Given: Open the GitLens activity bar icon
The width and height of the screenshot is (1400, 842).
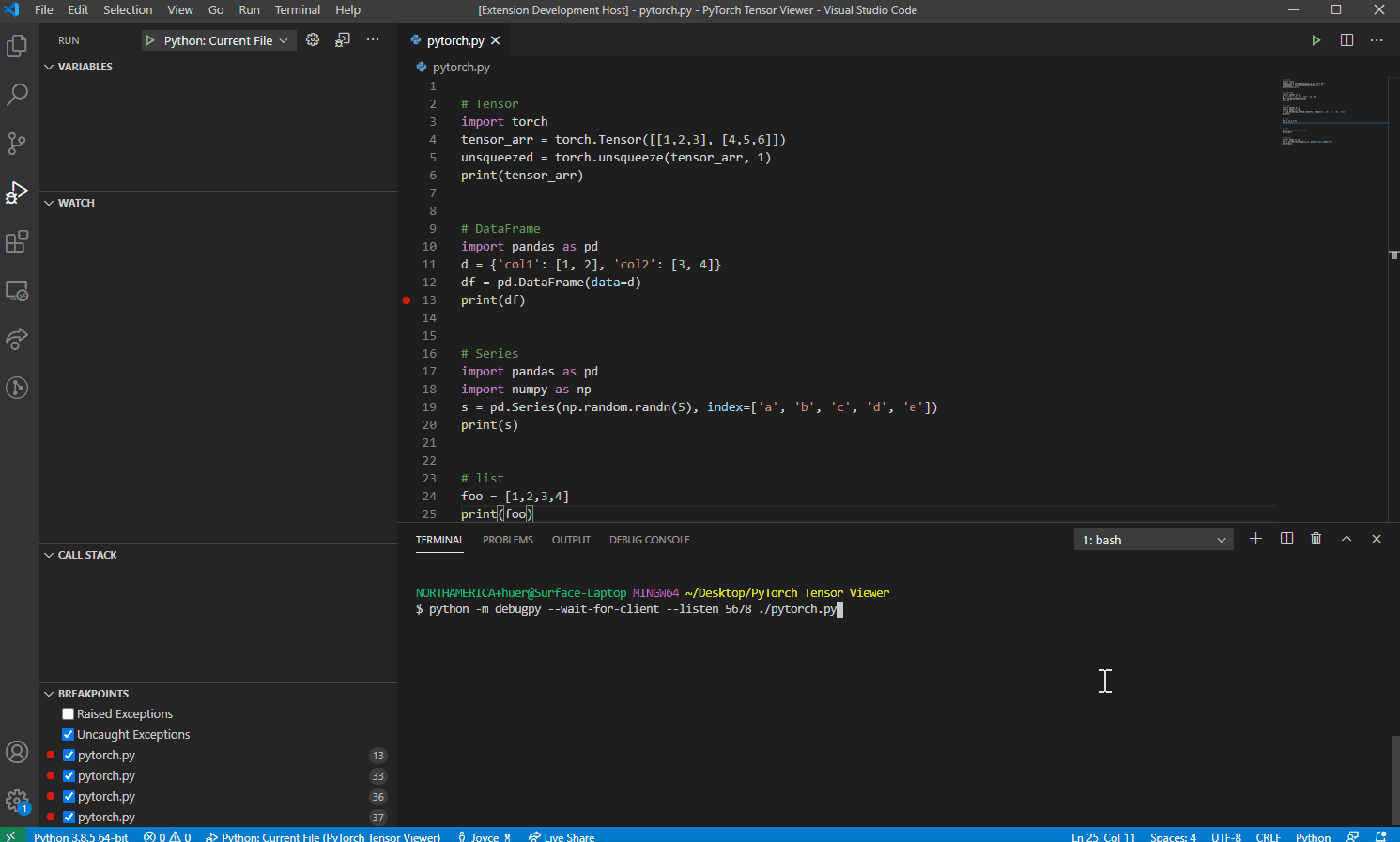Looking at the screenshot, I should (17, 388).
